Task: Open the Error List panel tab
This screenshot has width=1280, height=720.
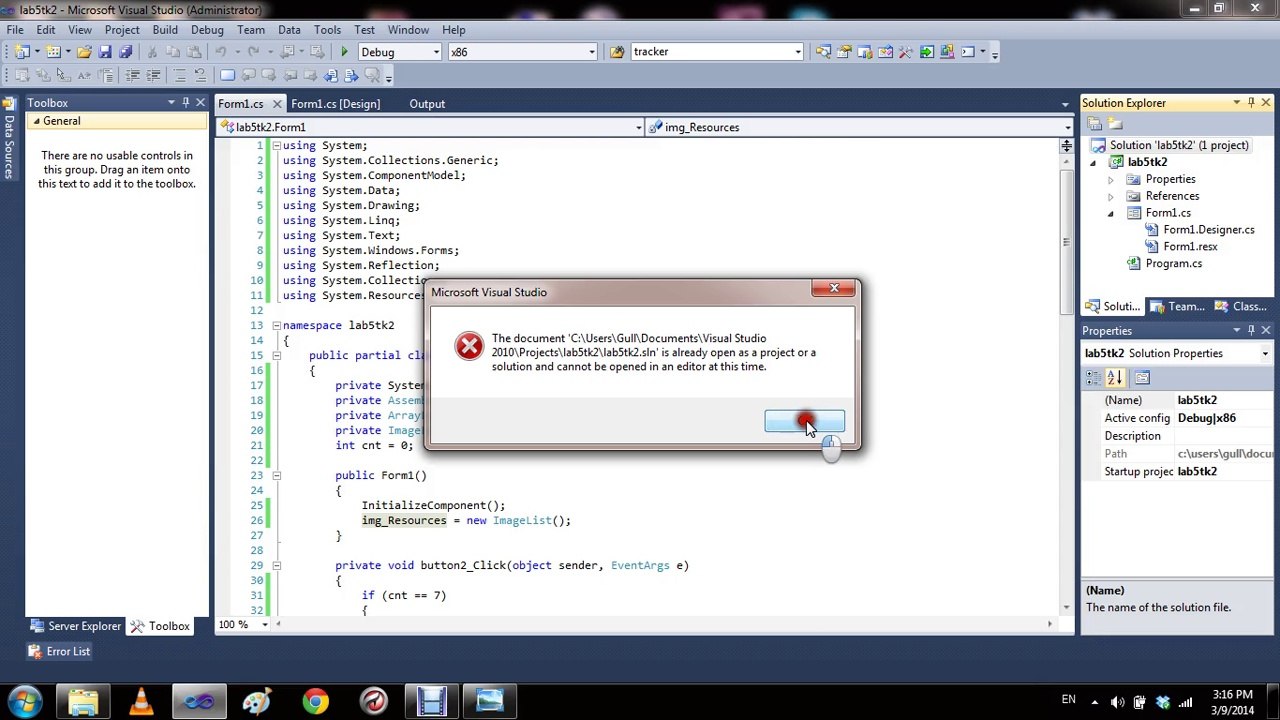Action: [x=59, y=651]
